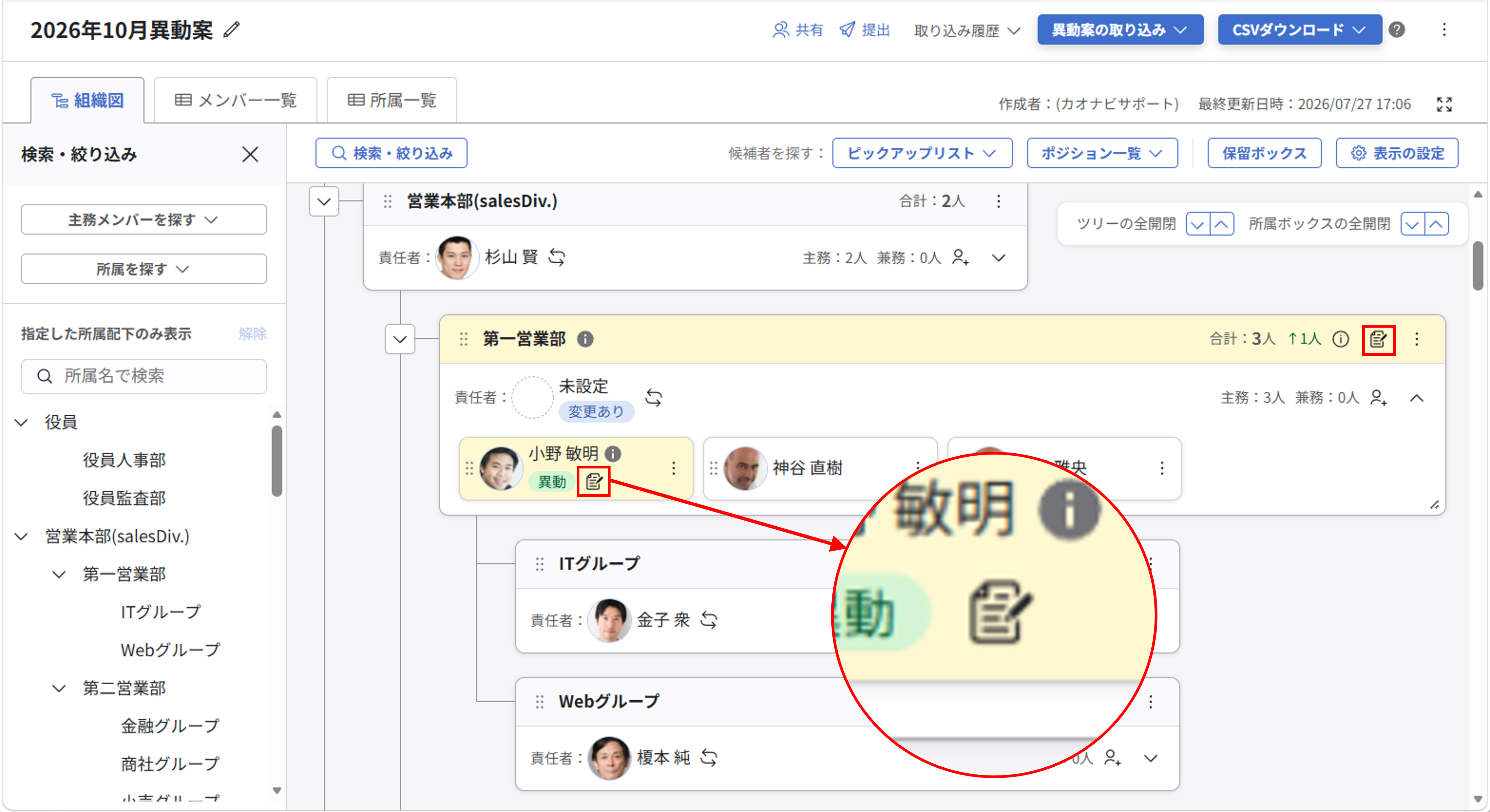The height and width of the screenshot is (812, 1490).
Task: Collapse the 役員 tree node
Action: click(x=21, y=422)
